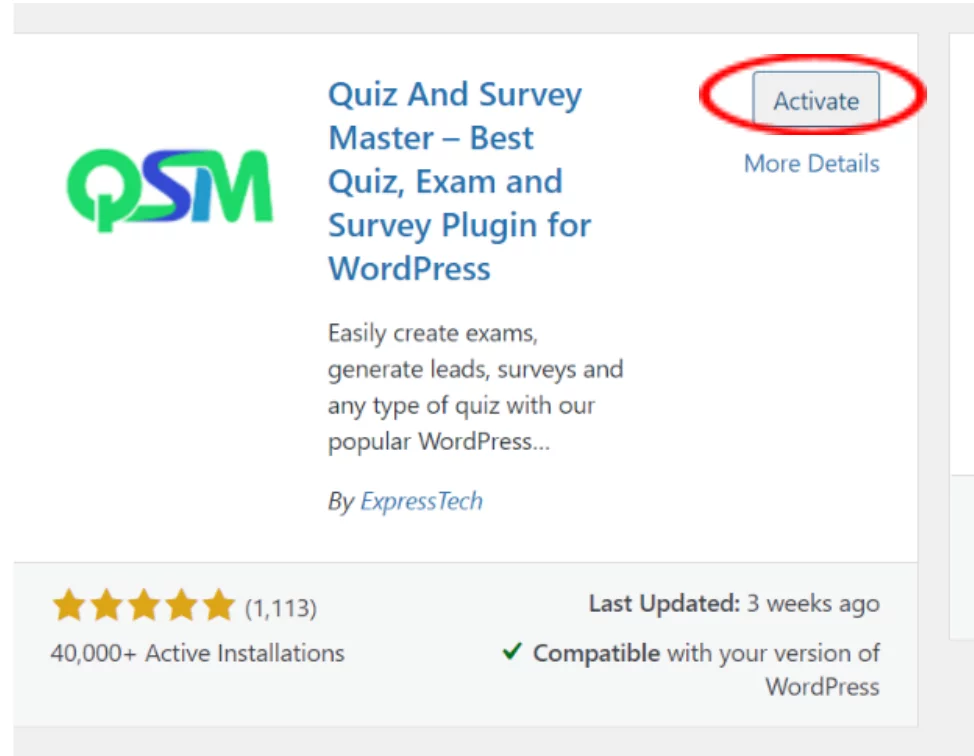Click the WordPress text under the compatibility note
Screen dimensions: 974x756
(x=822, y=687)
